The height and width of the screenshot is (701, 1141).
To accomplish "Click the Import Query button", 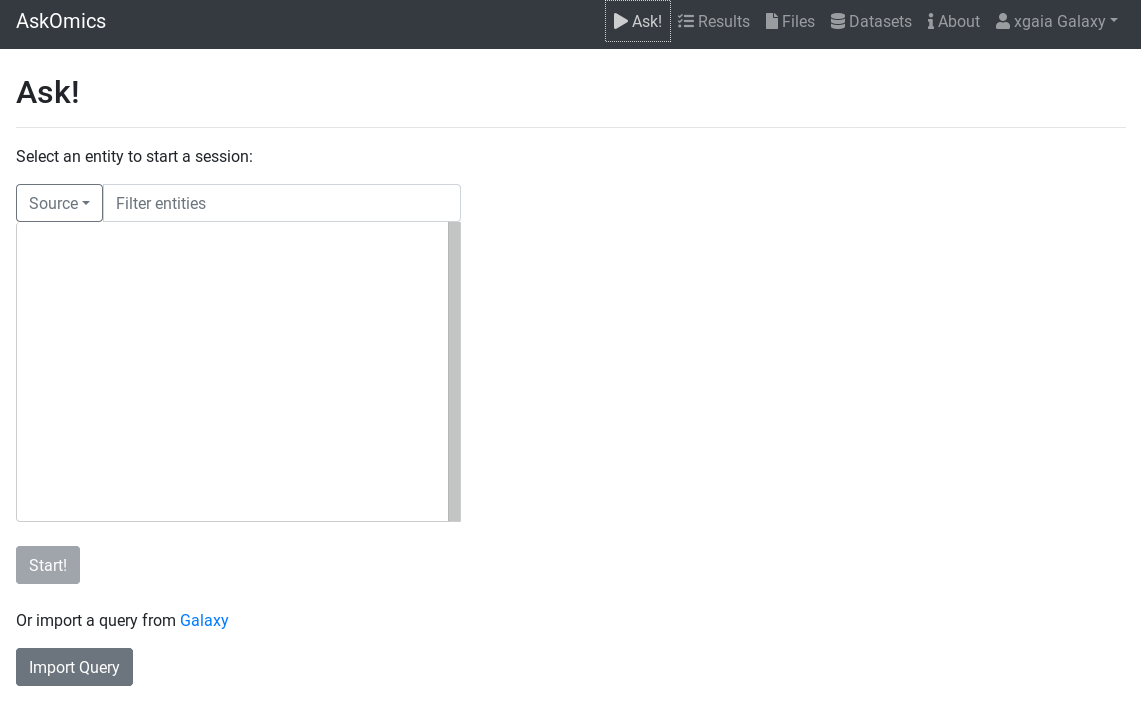I will pos(74,667).
